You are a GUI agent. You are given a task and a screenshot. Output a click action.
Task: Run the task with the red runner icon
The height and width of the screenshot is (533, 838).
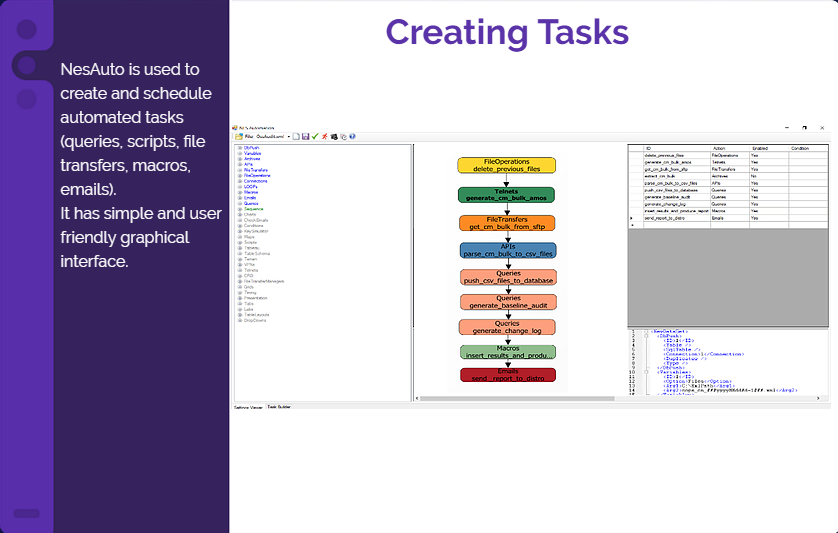tap(324, 137)
